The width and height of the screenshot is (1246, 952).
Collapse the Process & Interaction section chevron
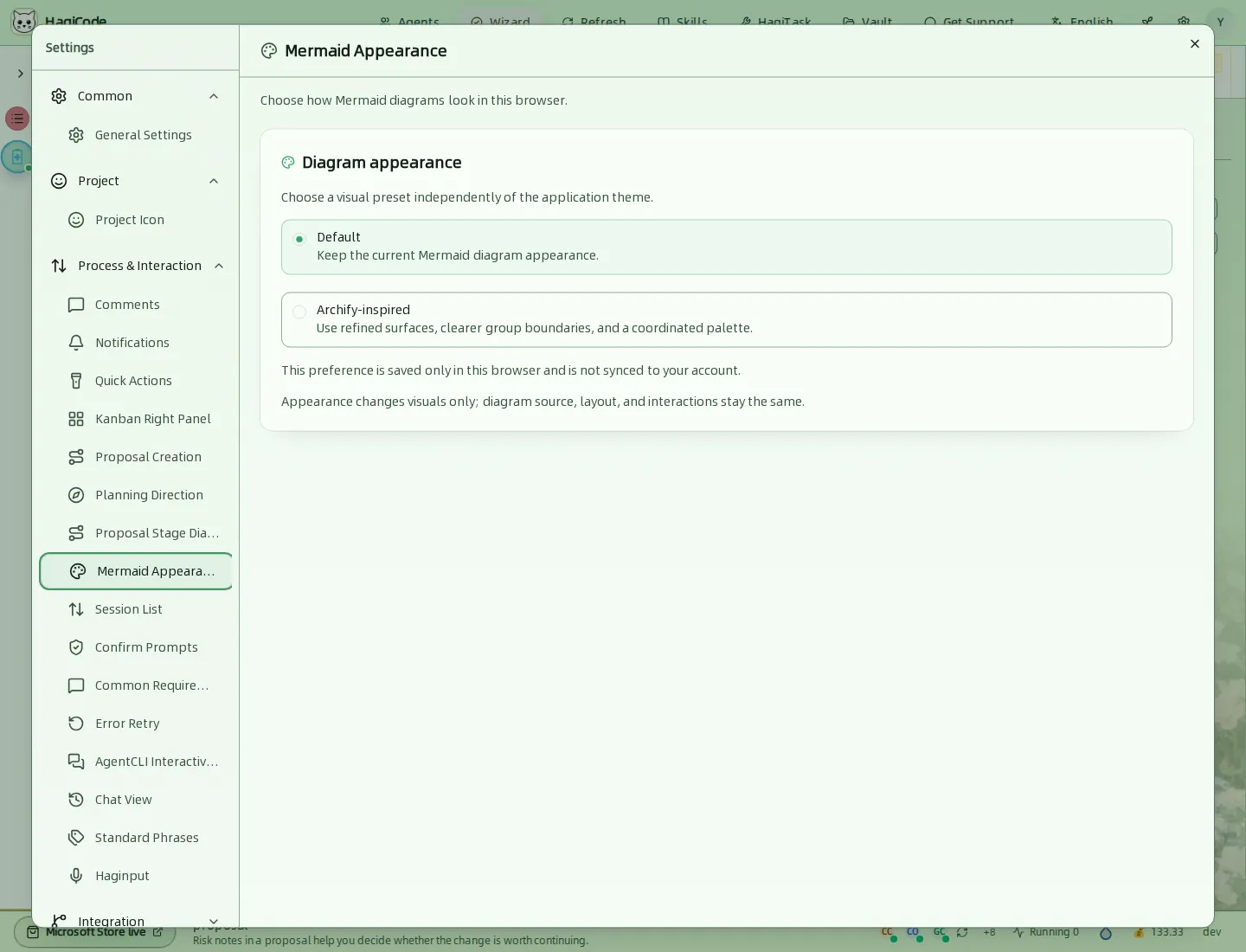219,266
